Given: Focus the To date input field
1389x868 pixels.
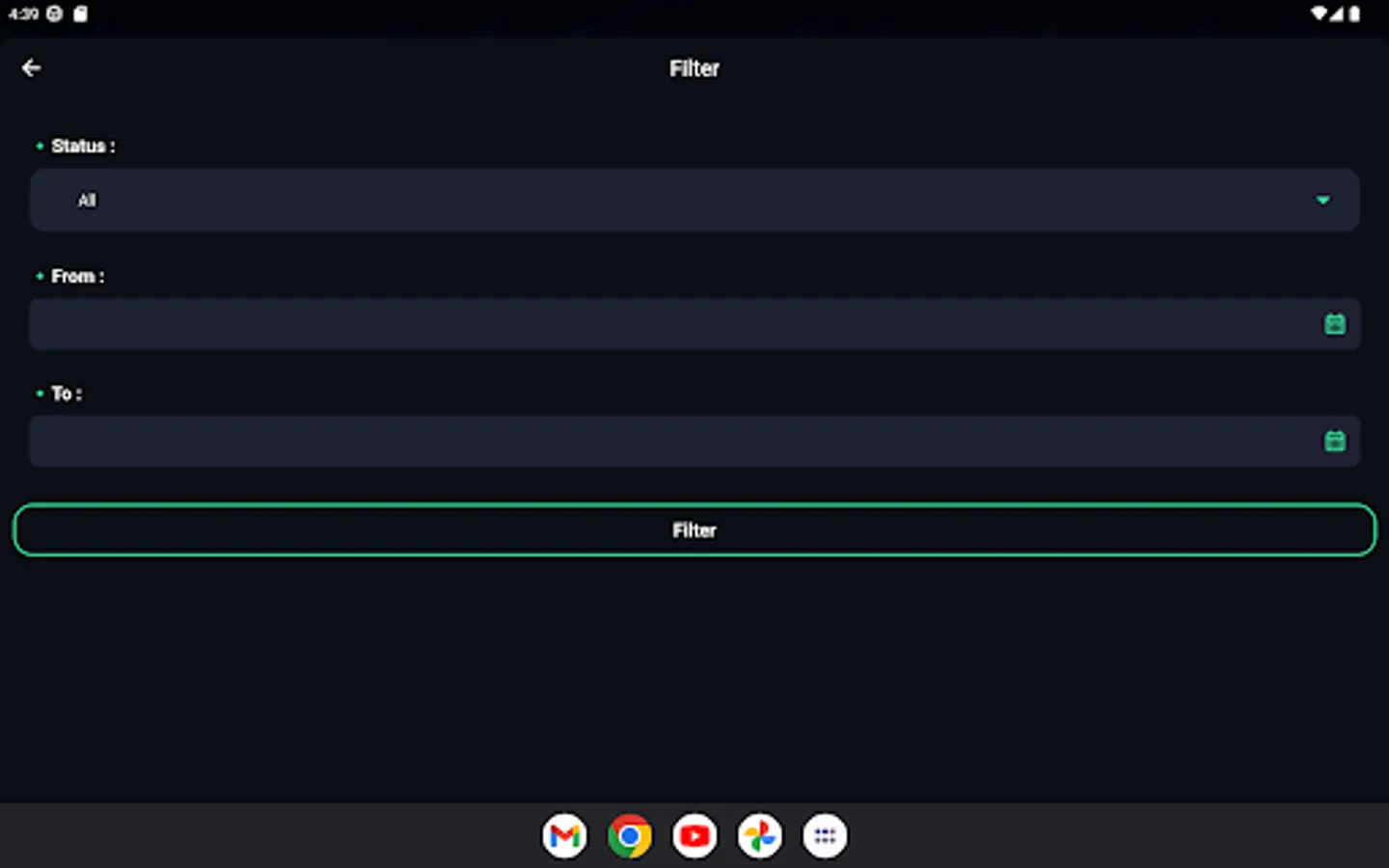Looking at the screenshot, I should click(x=694, y=442).
